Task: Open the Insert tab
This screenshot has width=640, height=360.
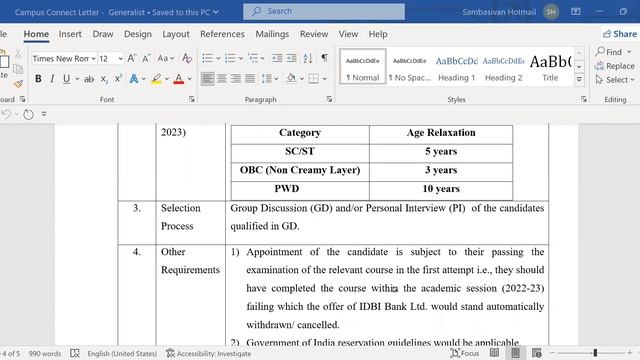Action: point(70,34)
